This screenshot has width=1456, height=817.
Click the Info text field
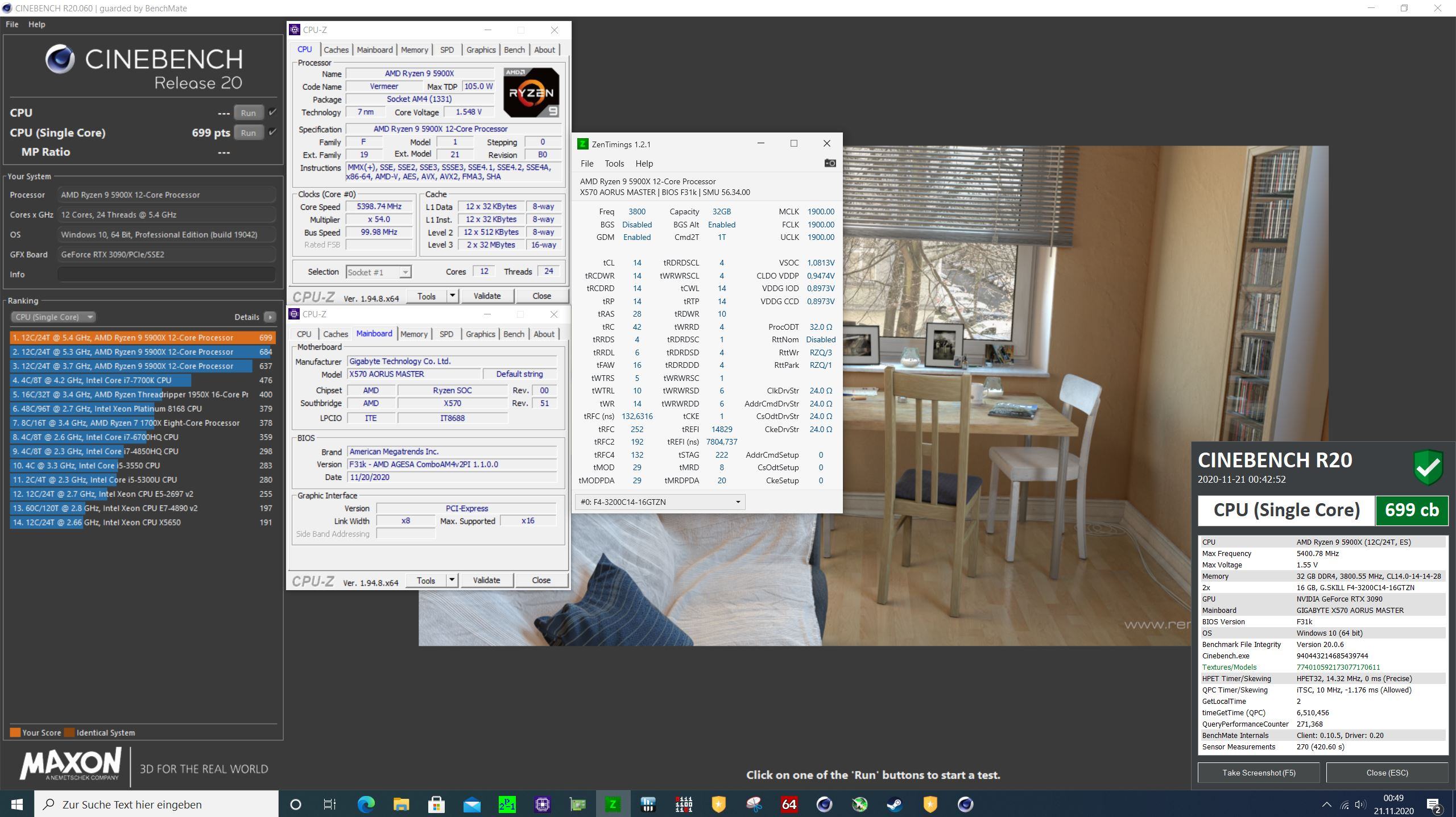tap(166, 275)
